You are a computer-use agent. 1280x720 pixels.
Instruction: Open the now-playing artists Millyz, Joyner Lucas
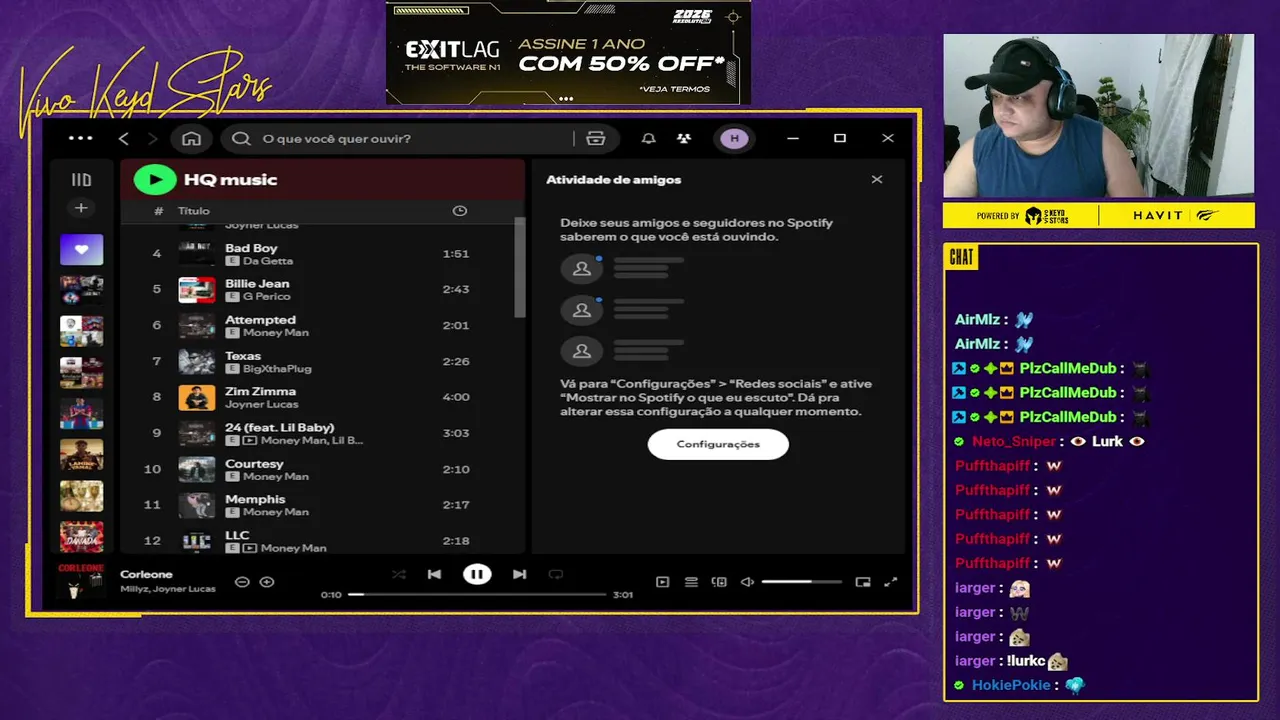[x=168, y=589]
